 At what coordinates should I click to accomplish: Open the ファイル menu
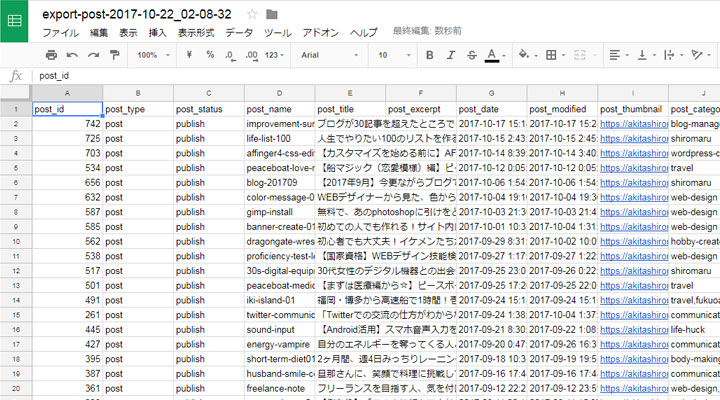pos(61,33)
